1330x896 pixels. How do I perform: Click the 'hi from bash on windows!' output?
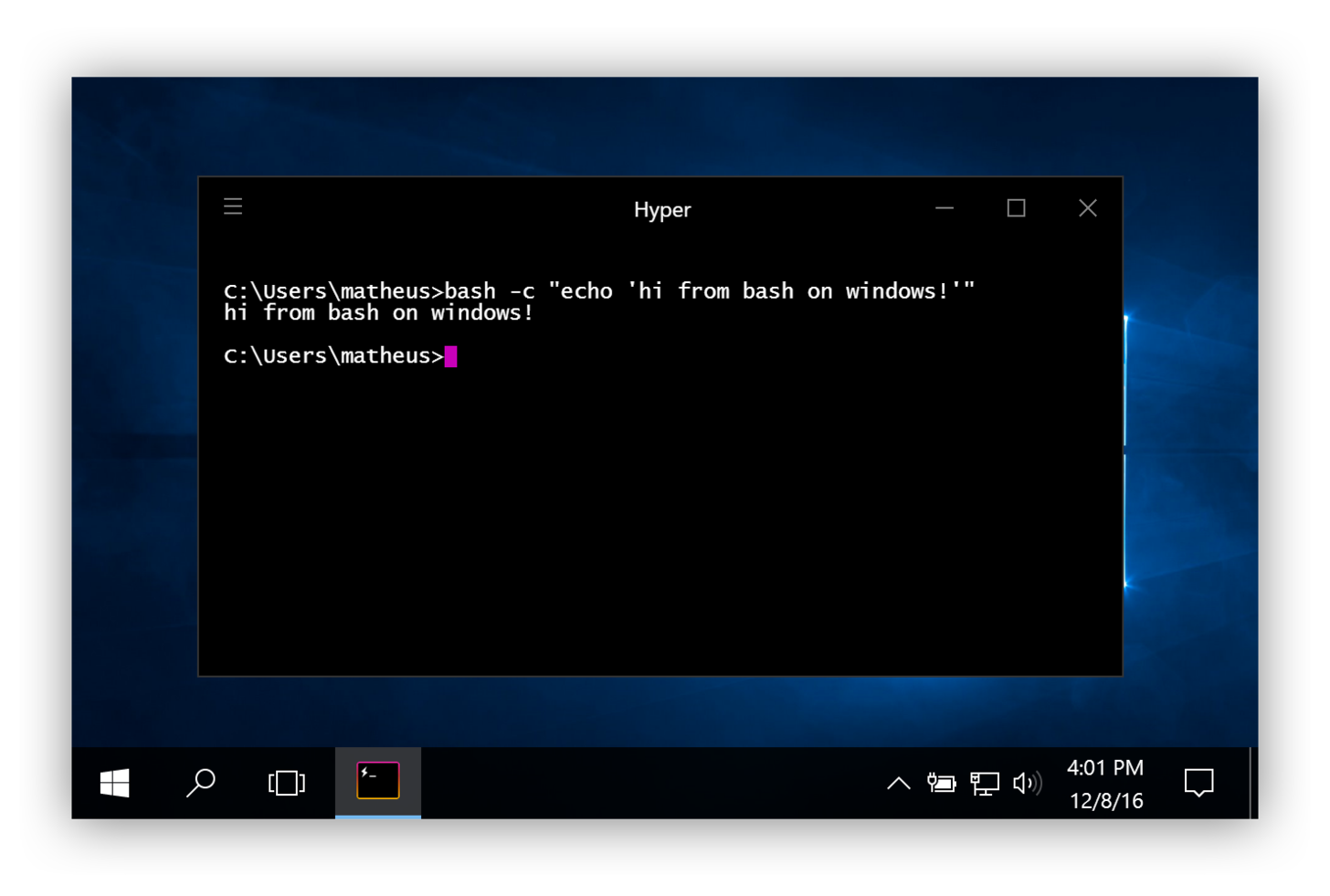(378, 312)
